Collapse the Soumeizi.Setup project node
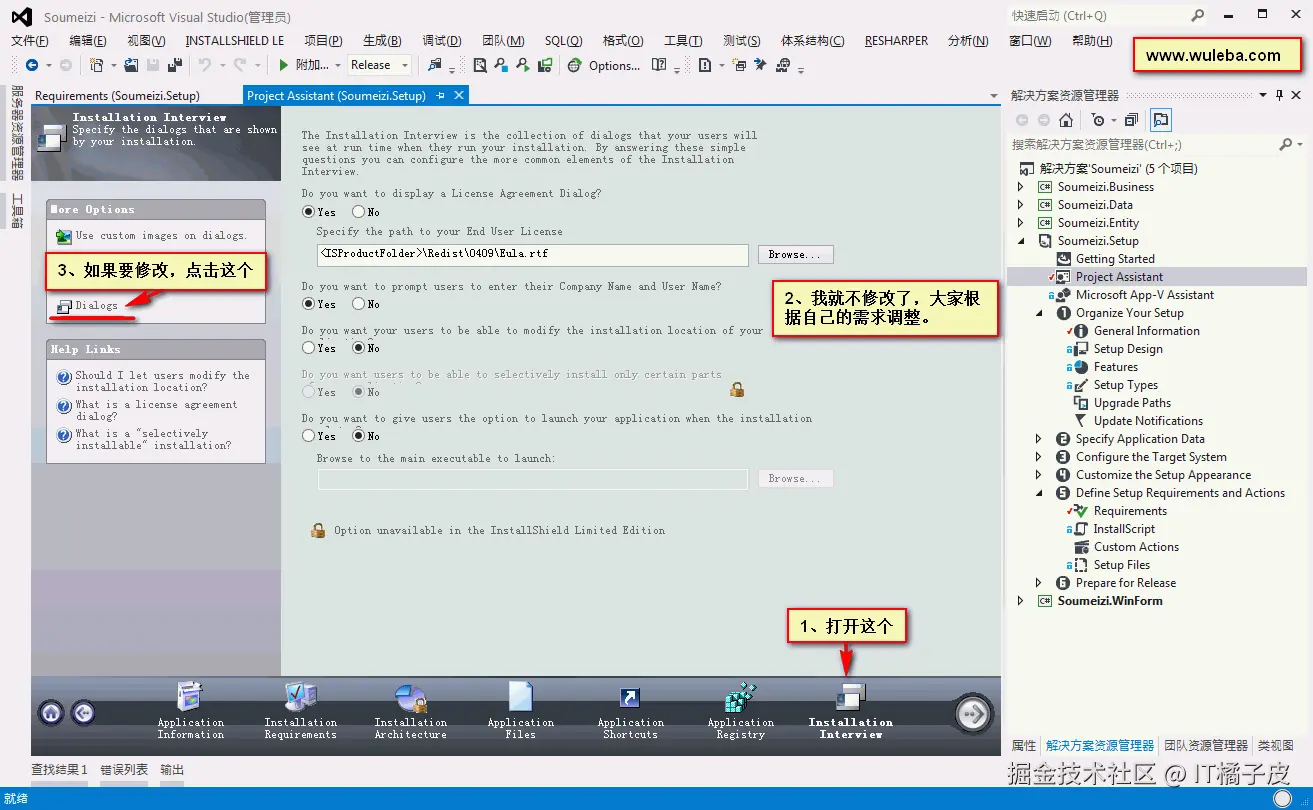This screenshot has width=1313, height=810. point(1022,240)
